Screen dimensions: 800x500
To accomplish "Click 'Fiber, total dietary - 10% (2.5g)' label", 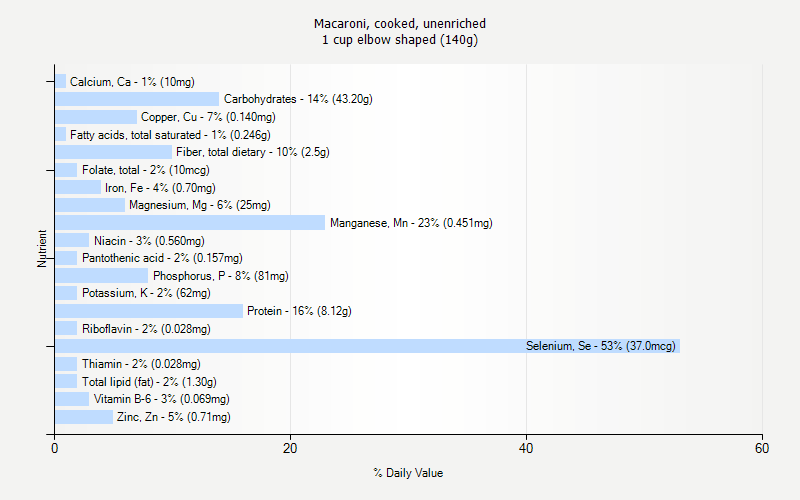I will point(253,152).
